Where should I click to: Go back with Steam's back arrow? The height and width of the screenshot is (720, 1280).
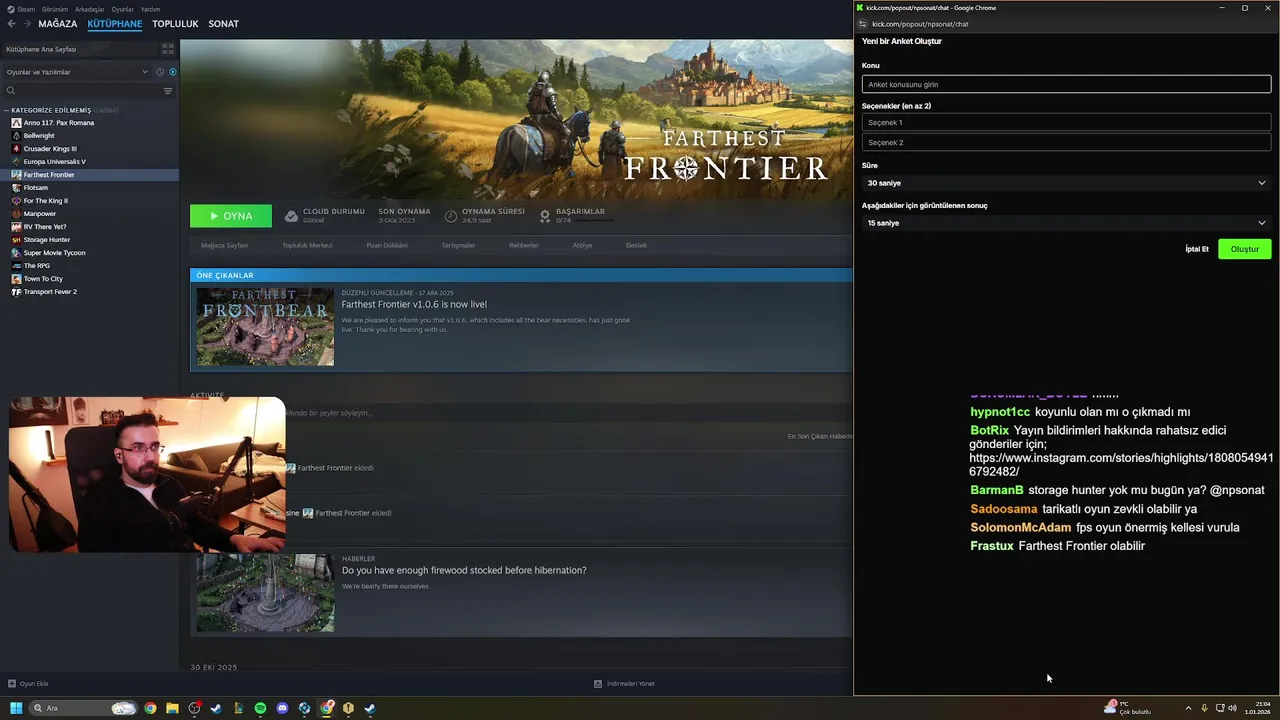[11, 23]
